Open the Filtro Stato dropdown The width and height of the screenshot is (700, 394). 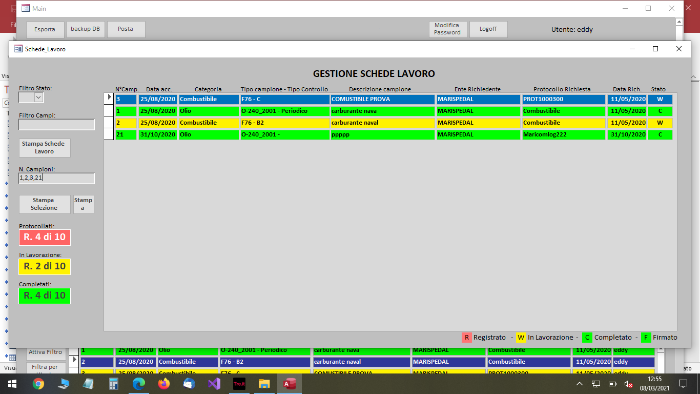click(x=38, y=97)
